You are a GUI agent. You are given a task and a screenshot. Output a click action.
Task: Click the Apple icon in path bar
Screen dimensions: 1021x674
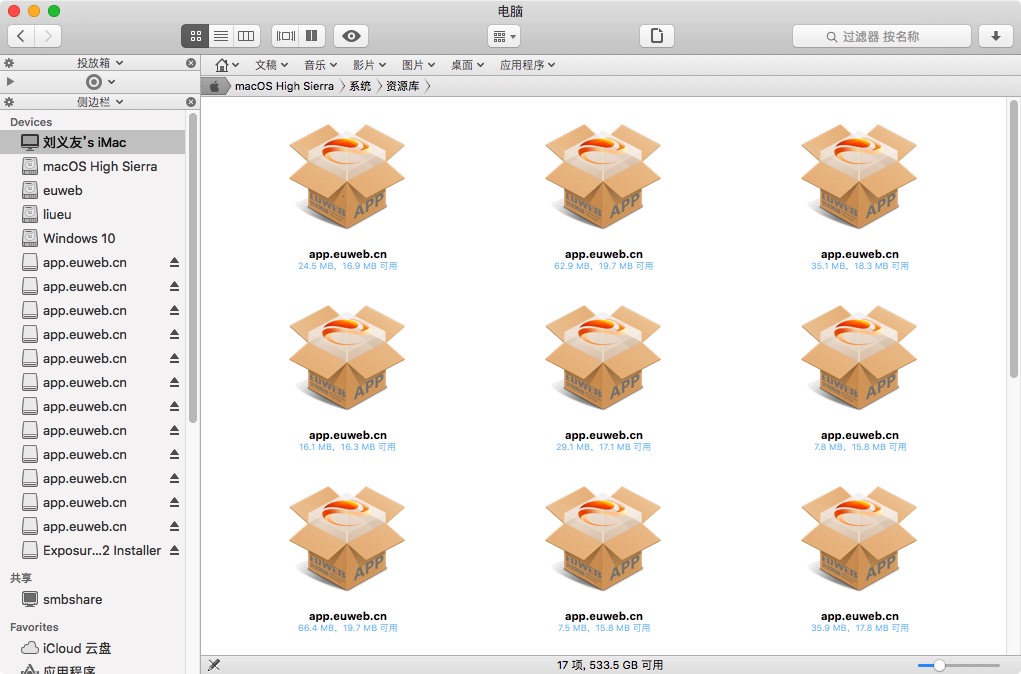click(x=214, y=86)
